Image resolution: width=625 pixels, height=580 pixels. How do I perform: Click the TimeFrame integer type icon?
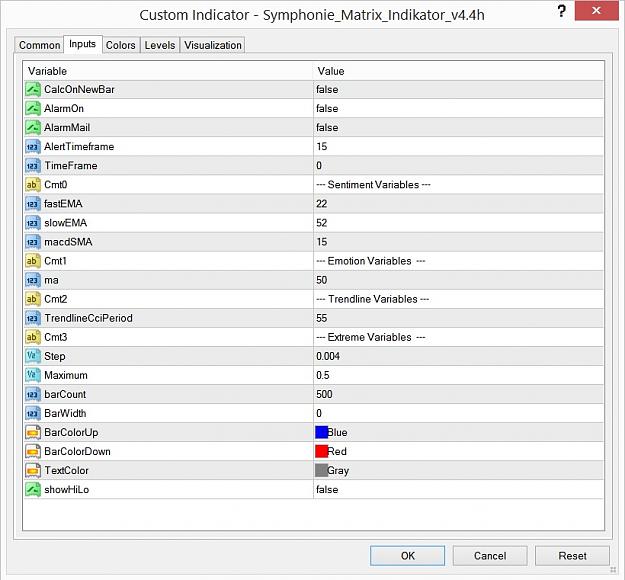click(33, 165)
